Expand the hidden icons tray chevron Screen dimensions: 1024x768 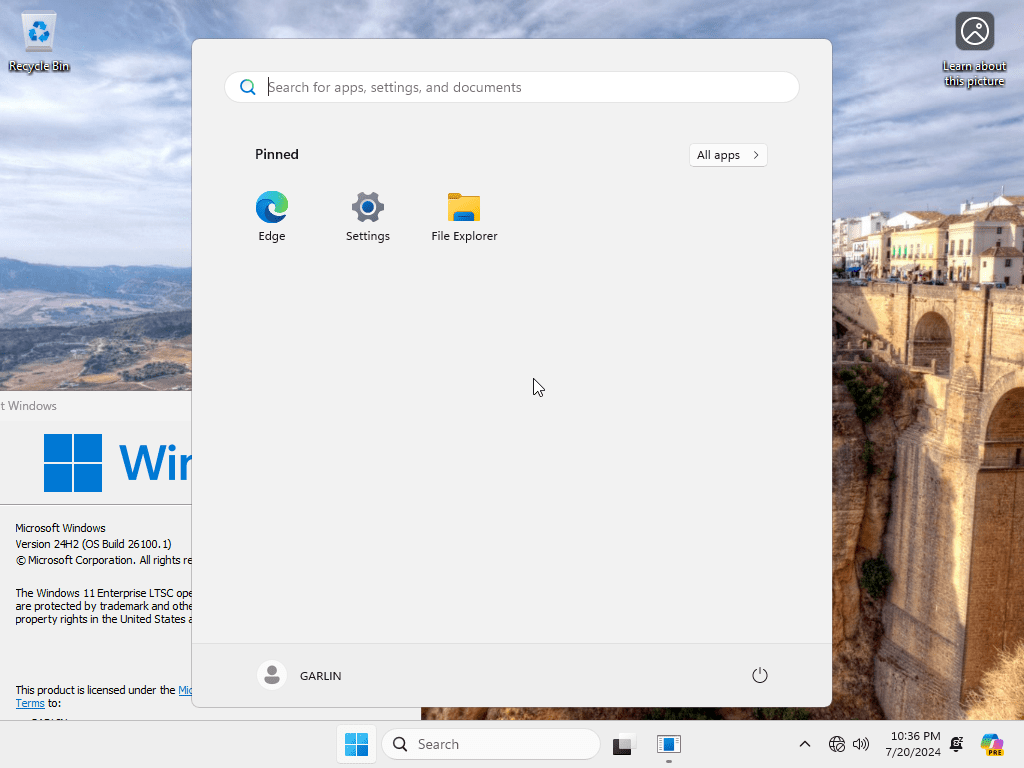click(x=805, y=744)
